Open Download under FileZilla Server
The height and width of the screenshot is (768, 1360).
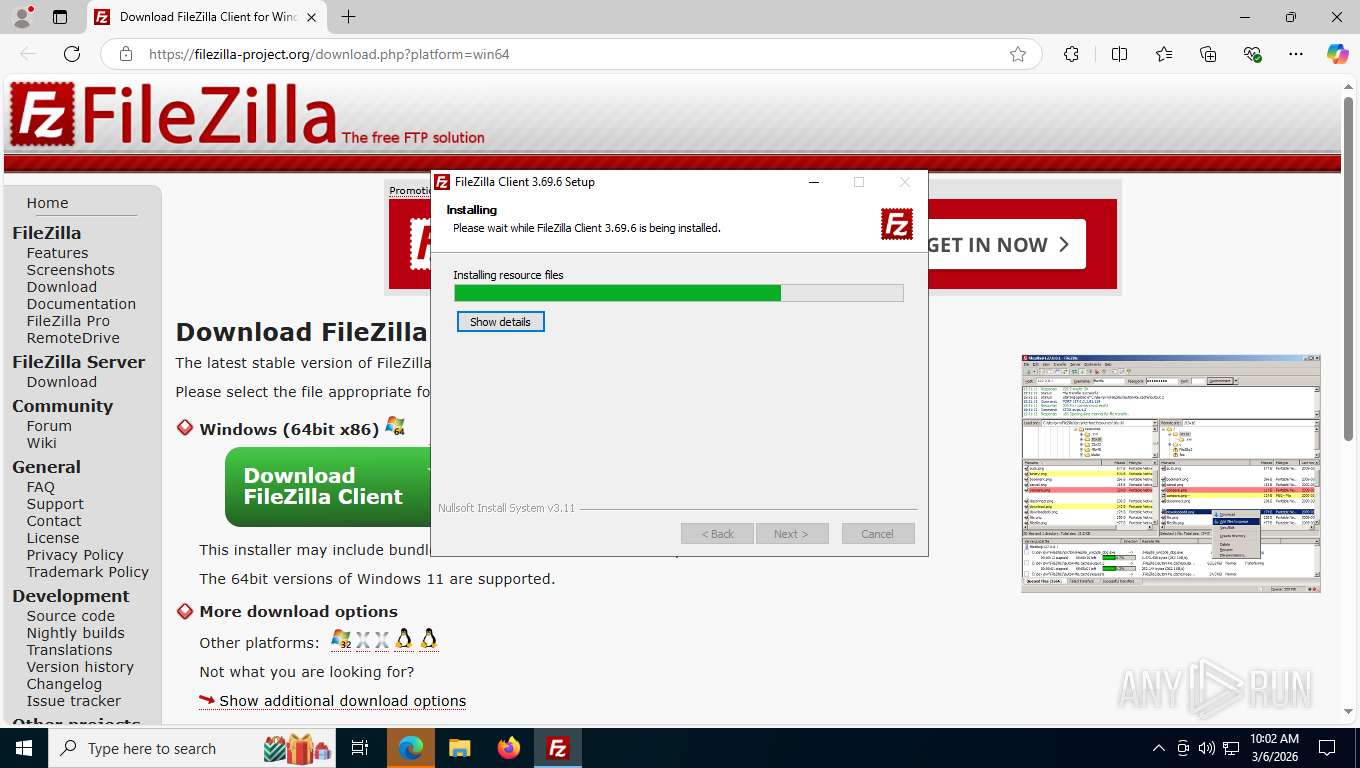(x=62, y=382)
